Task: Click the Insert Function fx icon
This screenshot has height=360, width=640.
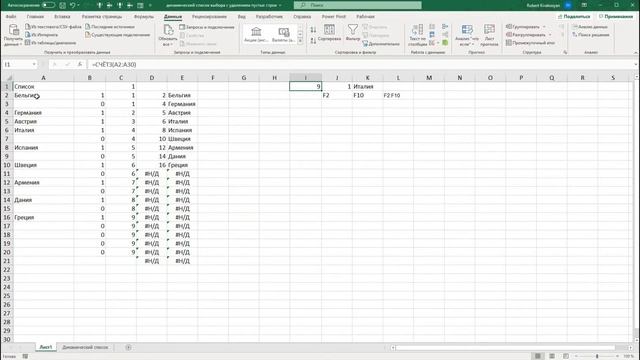Action: 80,64
